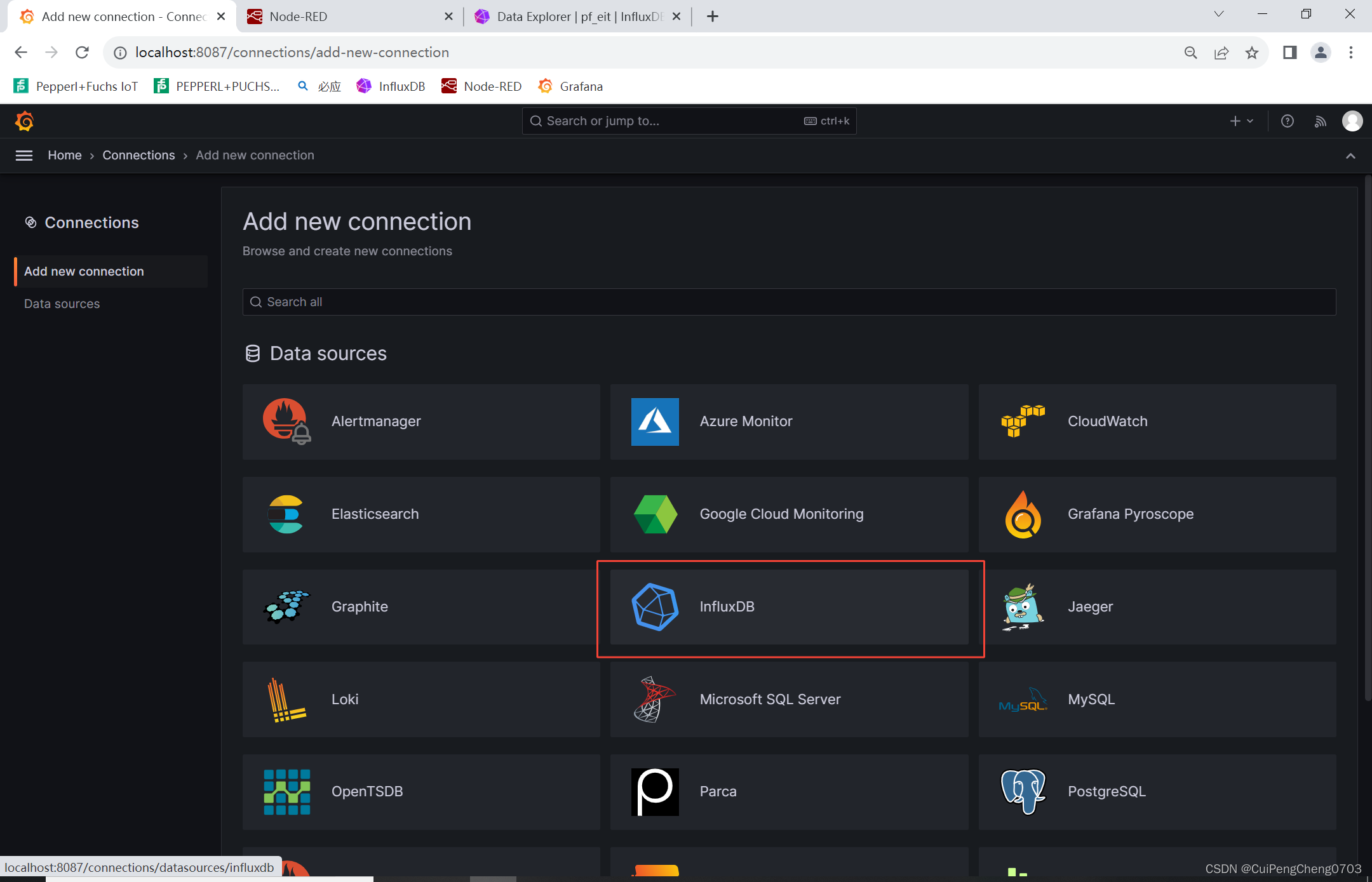The width and height of the screenshot is (1372, 882).
Task: Click the CloudWatch logo icon
Action: coord(1023,422)
